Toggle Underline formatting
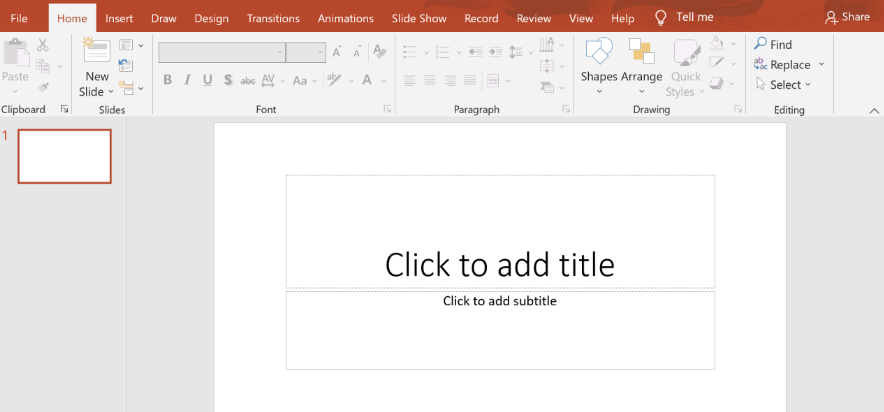 [x=207, y=80]
